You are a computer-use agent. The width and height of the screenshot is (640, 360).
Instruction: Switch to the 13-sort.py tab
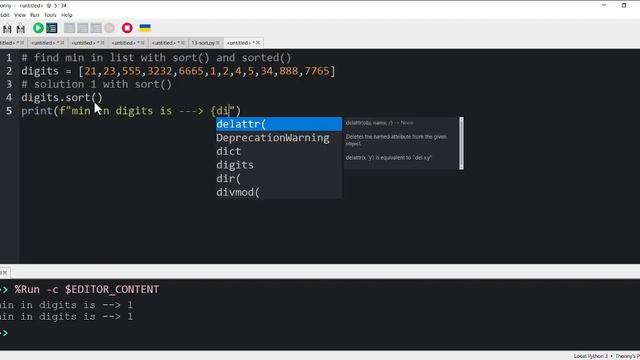pos(203,43)
